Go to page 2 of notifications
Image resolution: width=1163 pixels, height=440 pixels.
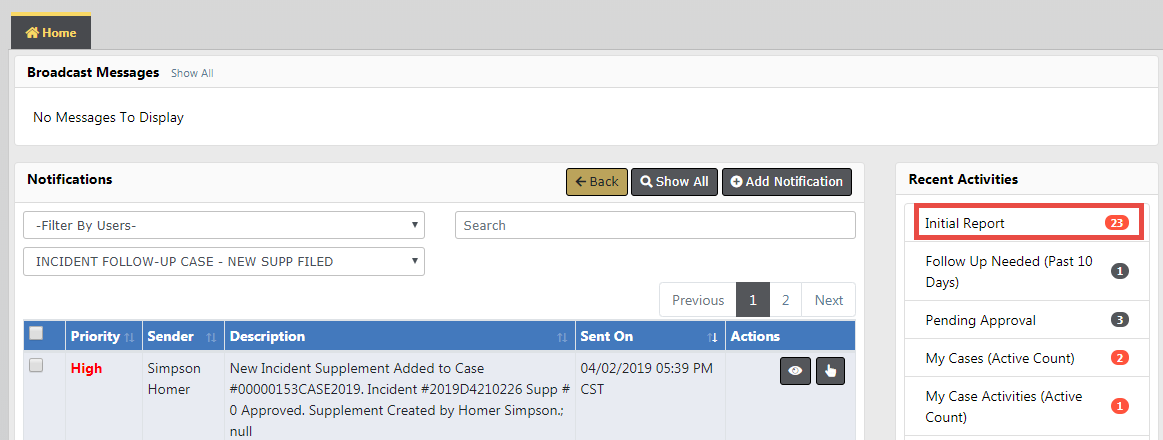click(x=785, y=300)
